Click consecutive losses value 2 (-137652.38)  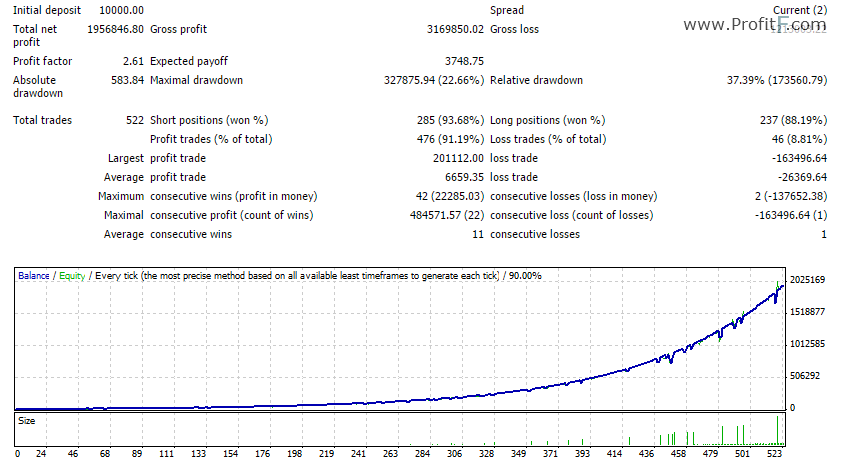[x=791, y=196]
